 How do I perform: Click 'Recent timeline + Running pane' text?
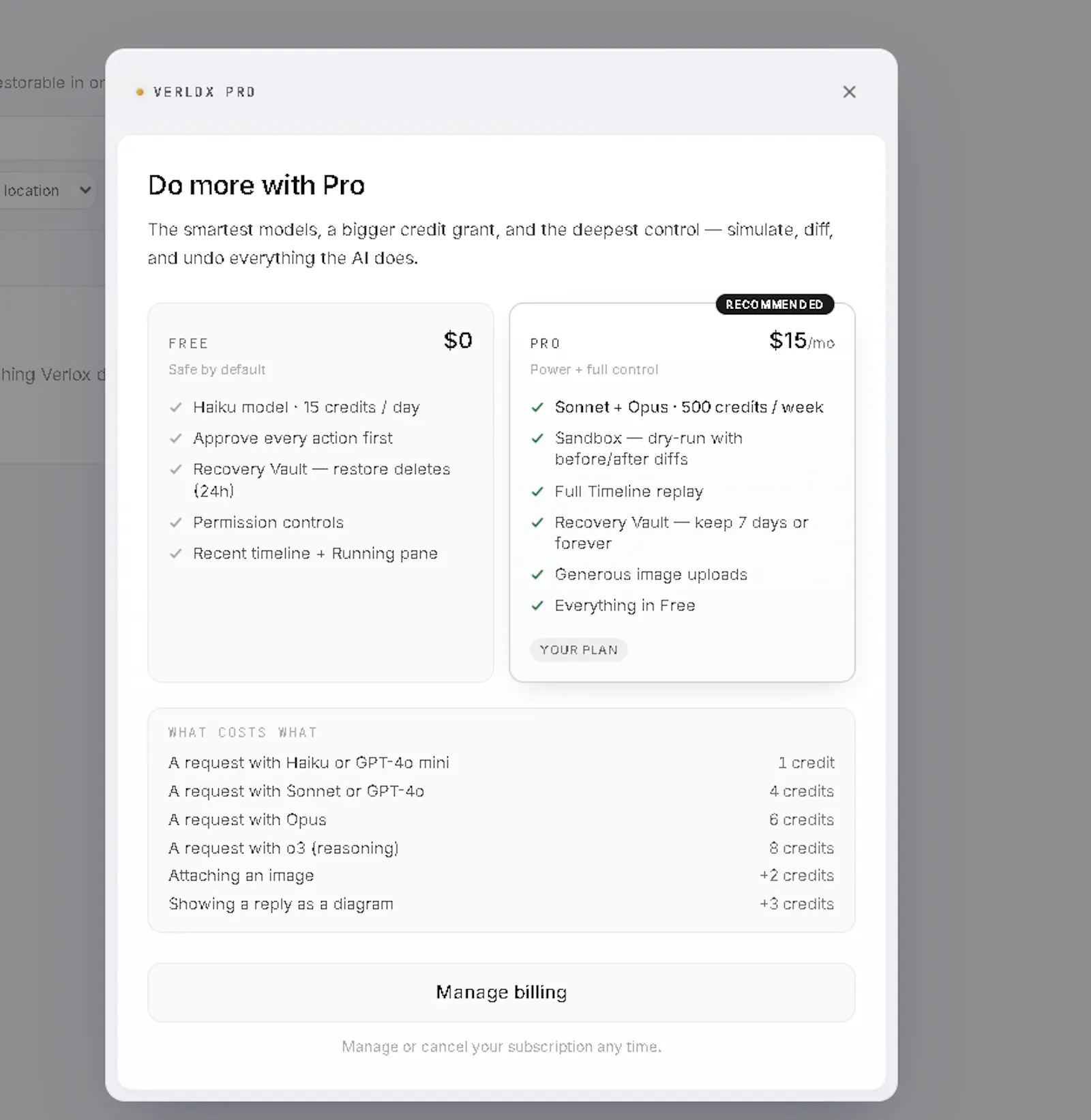[315, 553]
